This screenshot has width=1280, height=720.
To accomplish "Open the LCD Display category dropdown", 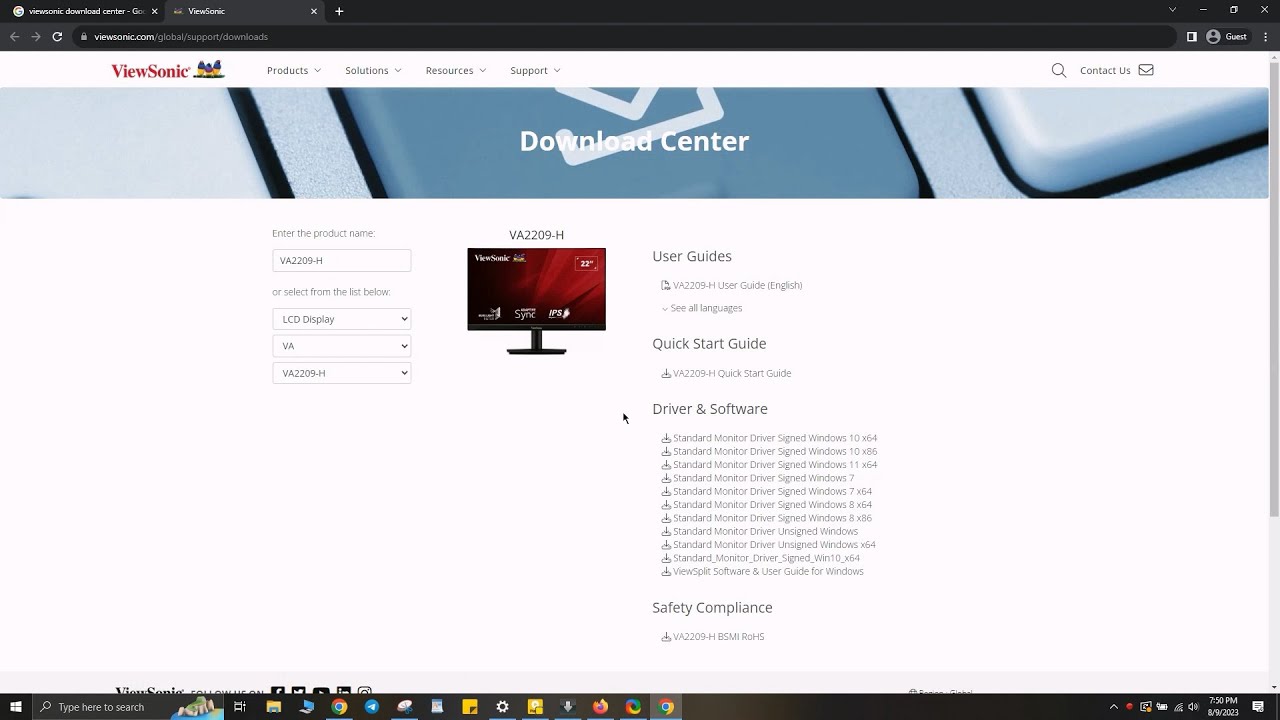I will point(341,319).
